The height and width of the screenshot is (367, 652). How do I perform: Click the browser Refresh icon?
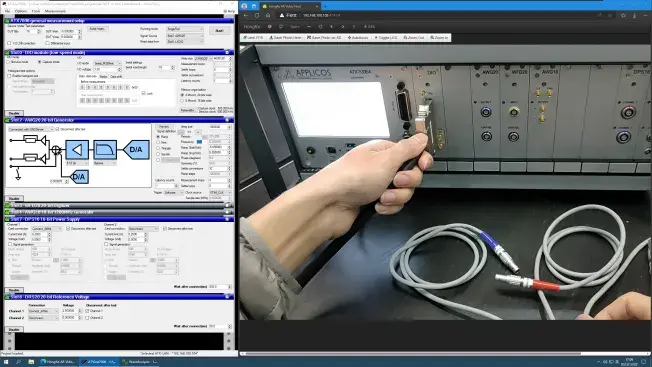click(257, 15)
